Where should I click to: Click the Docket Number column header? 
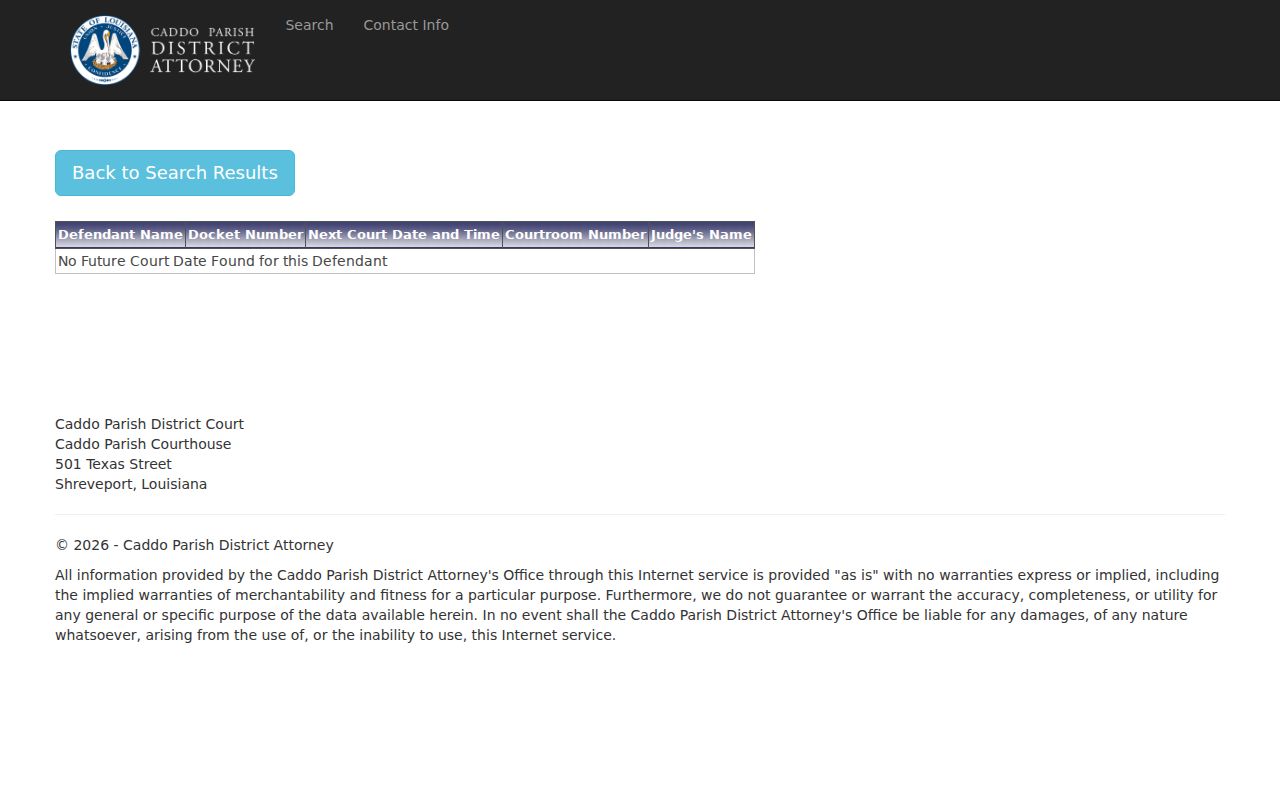point(245,235)
